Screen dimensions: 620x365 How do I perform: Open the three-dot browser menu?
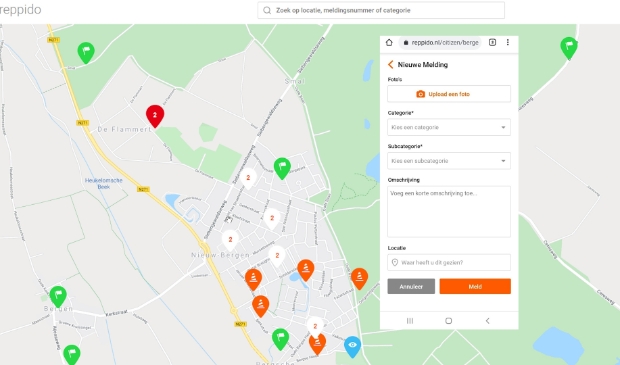(508, 42)
